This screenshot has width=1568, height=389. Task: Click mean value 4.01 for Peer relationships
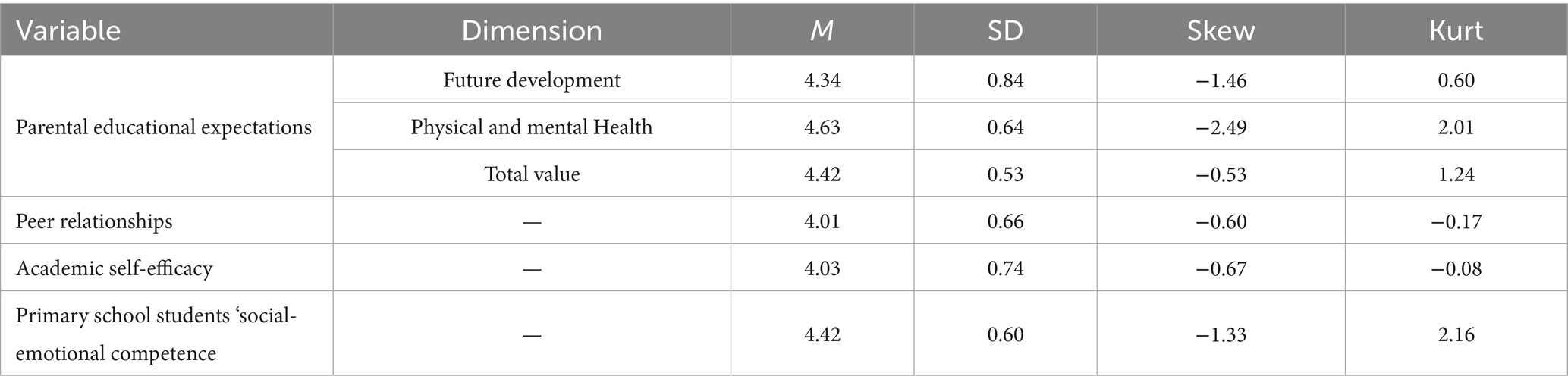pos(822,221)
